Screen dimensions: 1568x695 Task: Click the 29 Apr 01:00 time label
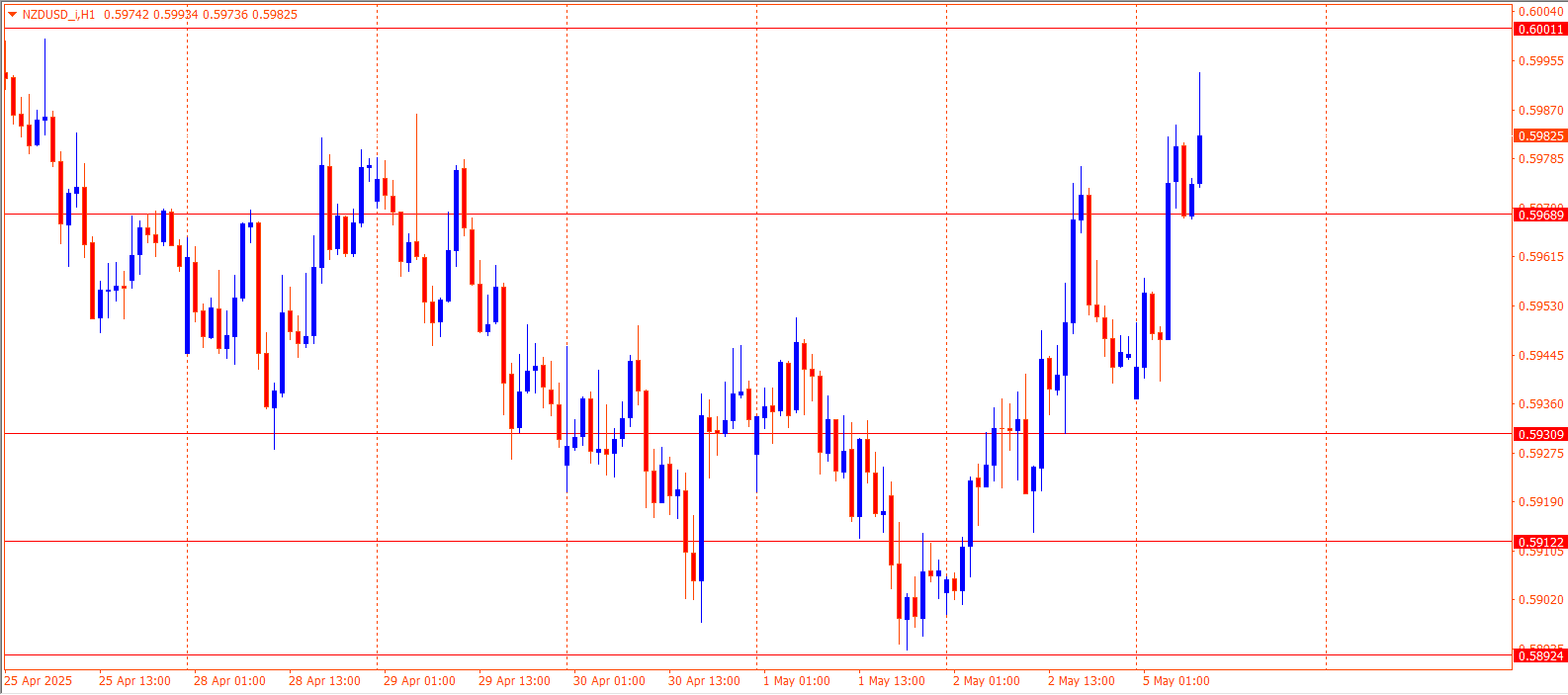click(x=419, y=681)
